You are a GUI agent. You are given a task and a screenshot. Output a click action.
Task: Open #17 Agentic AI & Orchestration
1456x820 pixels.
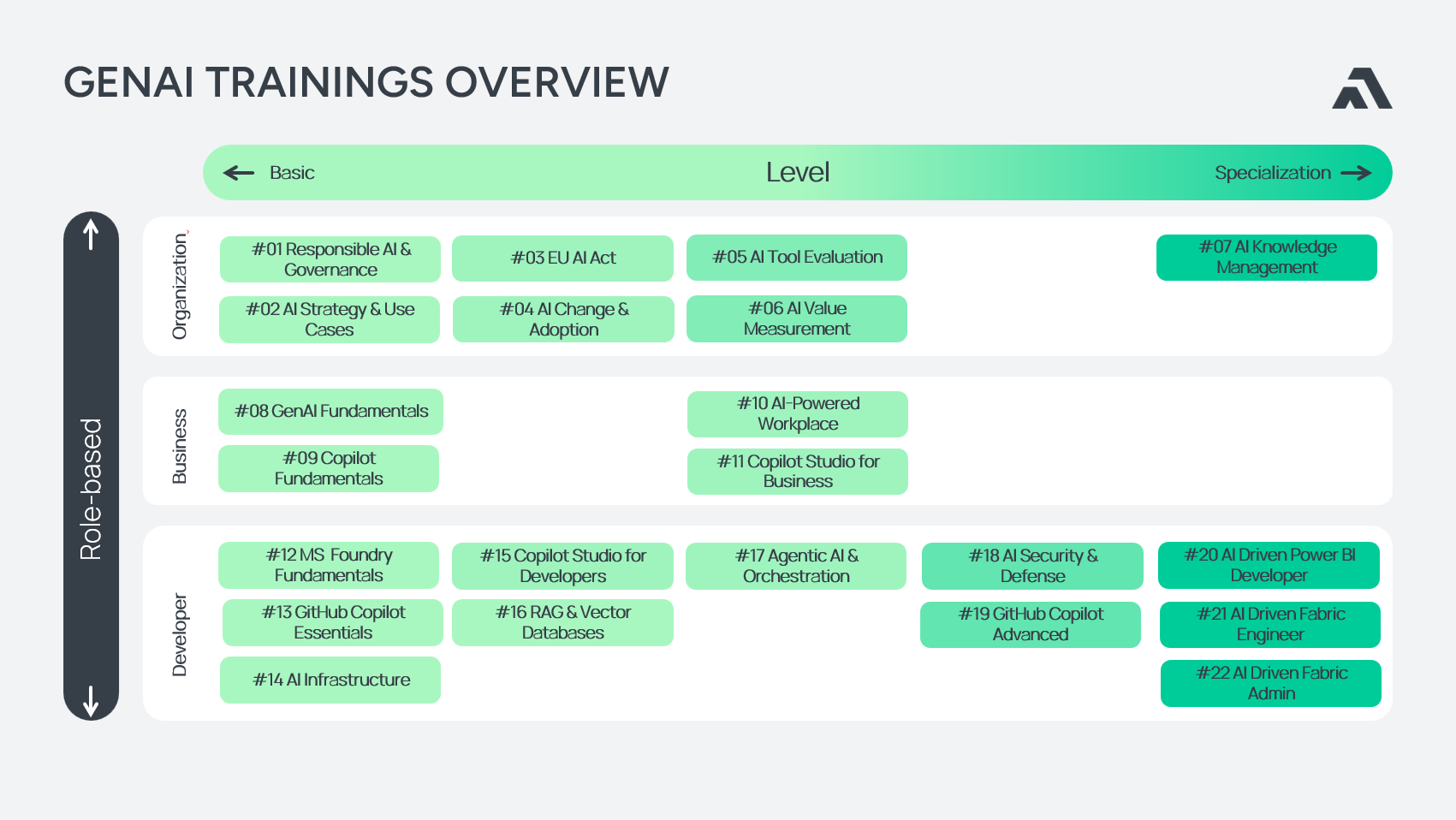coord(796,567)
